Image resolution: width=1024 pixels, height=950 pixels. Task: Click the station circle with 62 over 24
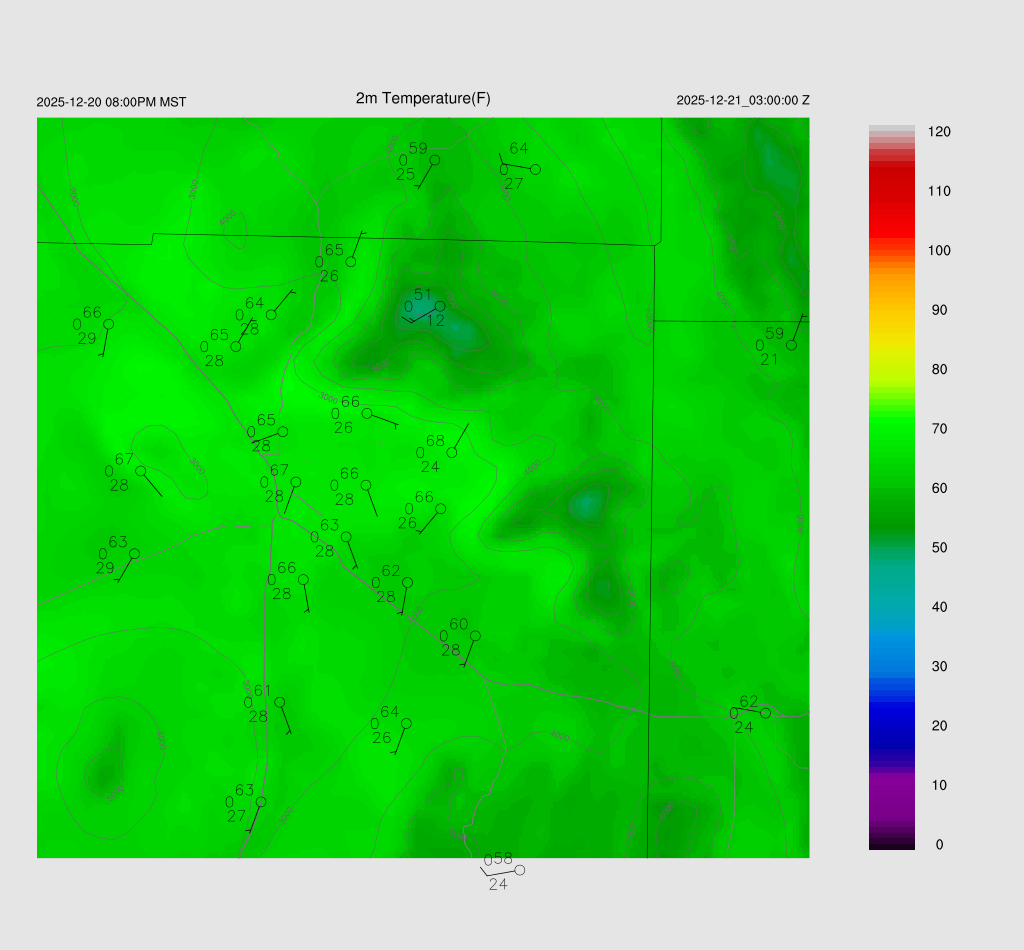point(765,713)
